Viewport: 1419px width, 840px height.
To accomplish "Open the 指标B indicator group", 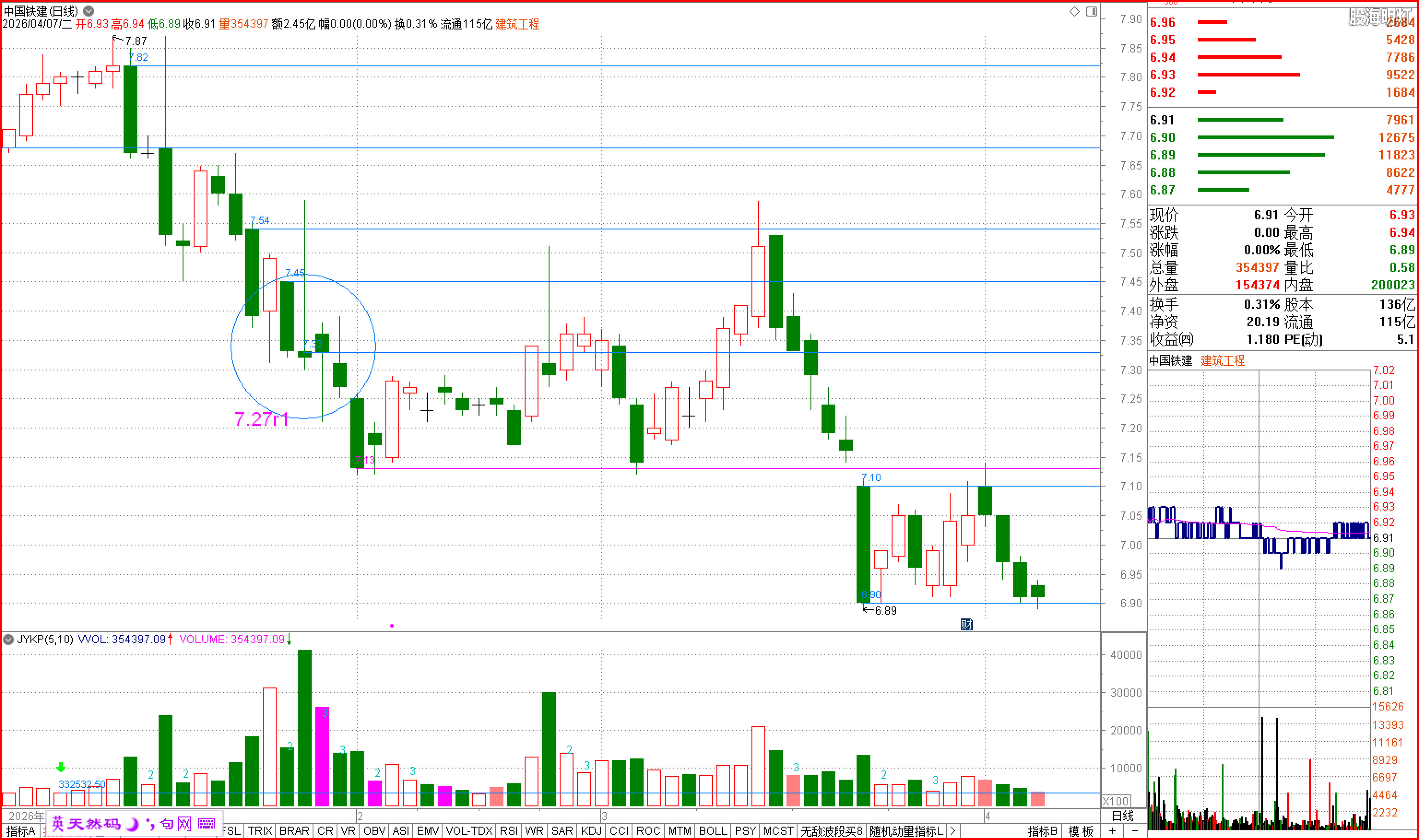I will pos(1042,831).
